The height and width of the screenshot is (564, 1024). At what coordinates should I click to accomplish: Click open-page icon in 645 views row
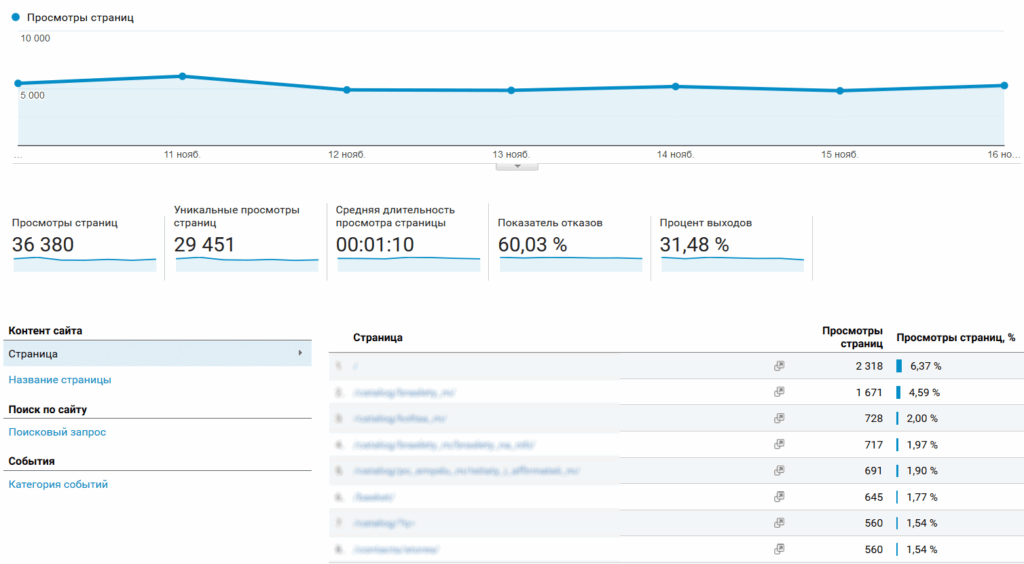779,496
